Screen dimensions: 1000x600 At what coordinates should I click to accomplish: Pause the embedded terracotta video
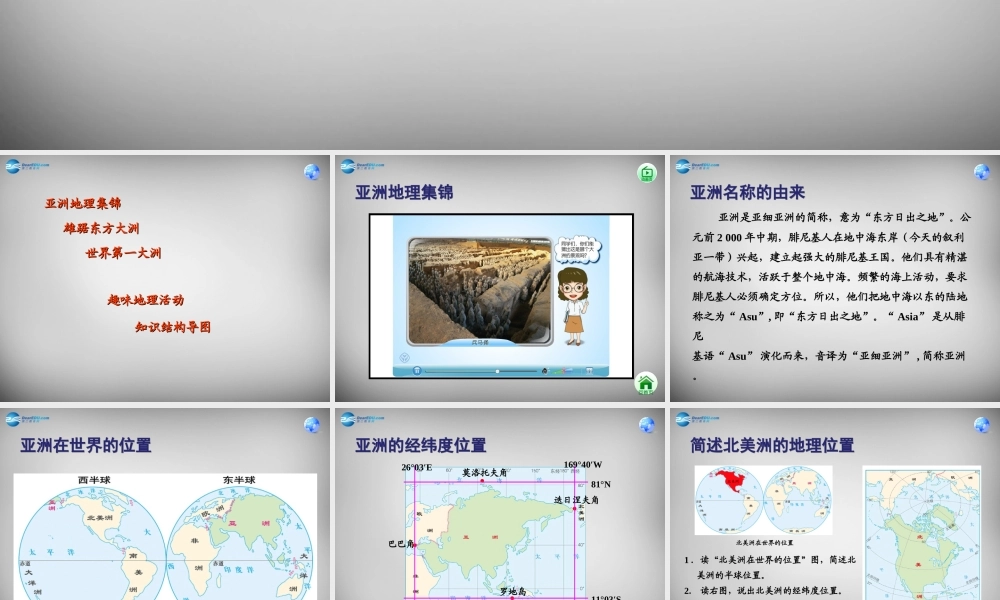click(x=417, y=370)
